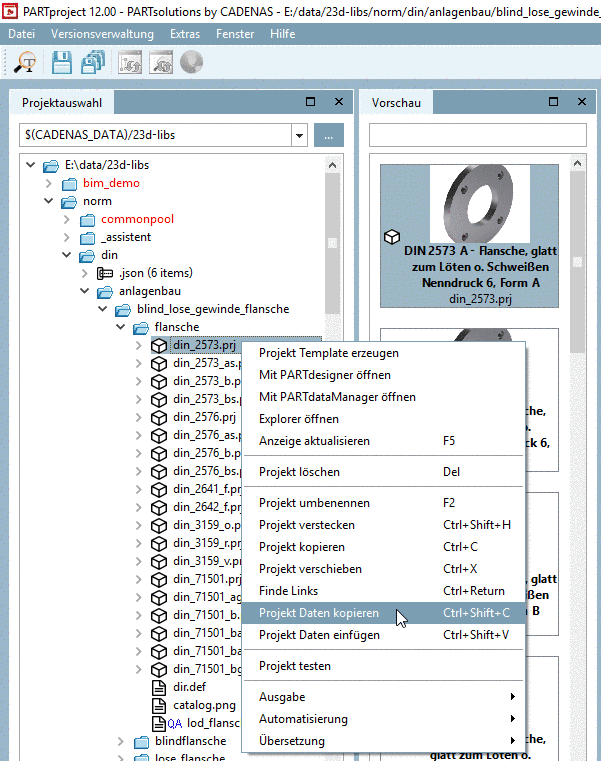Open the $(CADENAS_DATA)/23d-libs path dropdown
The width and height of the screenshot is (601, 761).
pyautogui.click(x=300, y=135)
